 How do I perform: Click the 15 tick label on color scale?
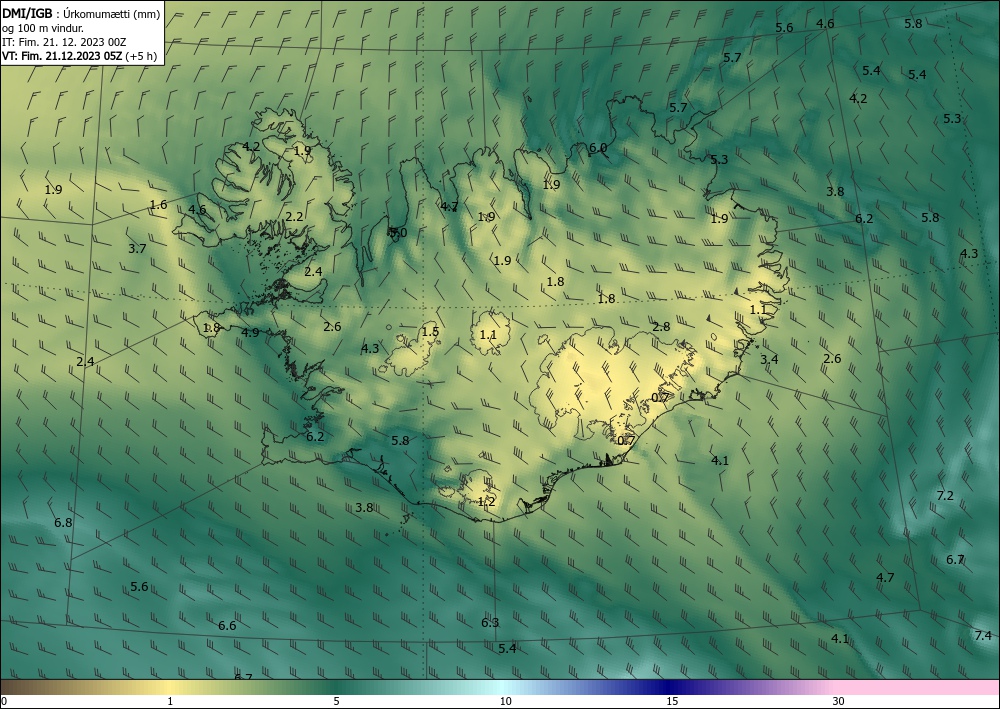coord(672,702)
